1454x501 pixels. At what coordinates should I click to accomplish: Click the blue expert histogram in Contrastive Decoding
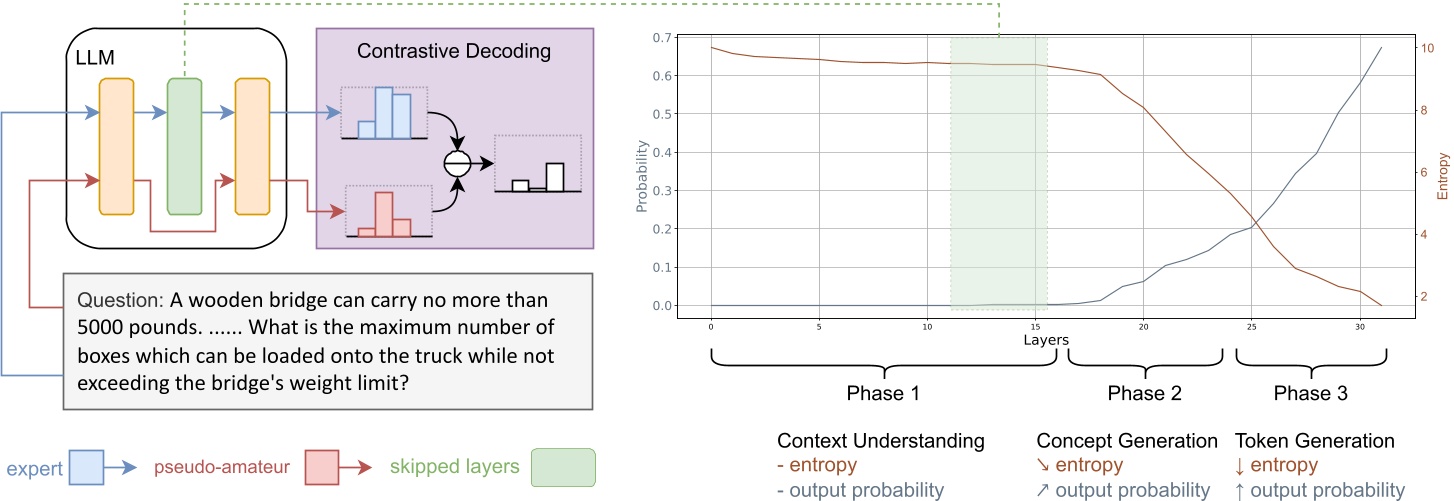click(x=384, y=113)
